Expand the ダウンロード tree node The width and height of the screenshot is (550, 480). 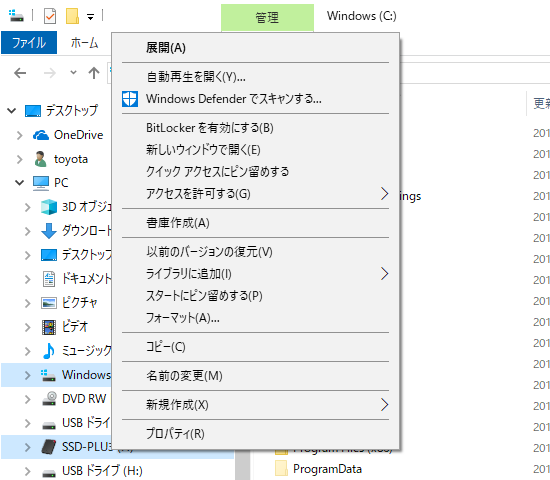click(x=28, y=231)
